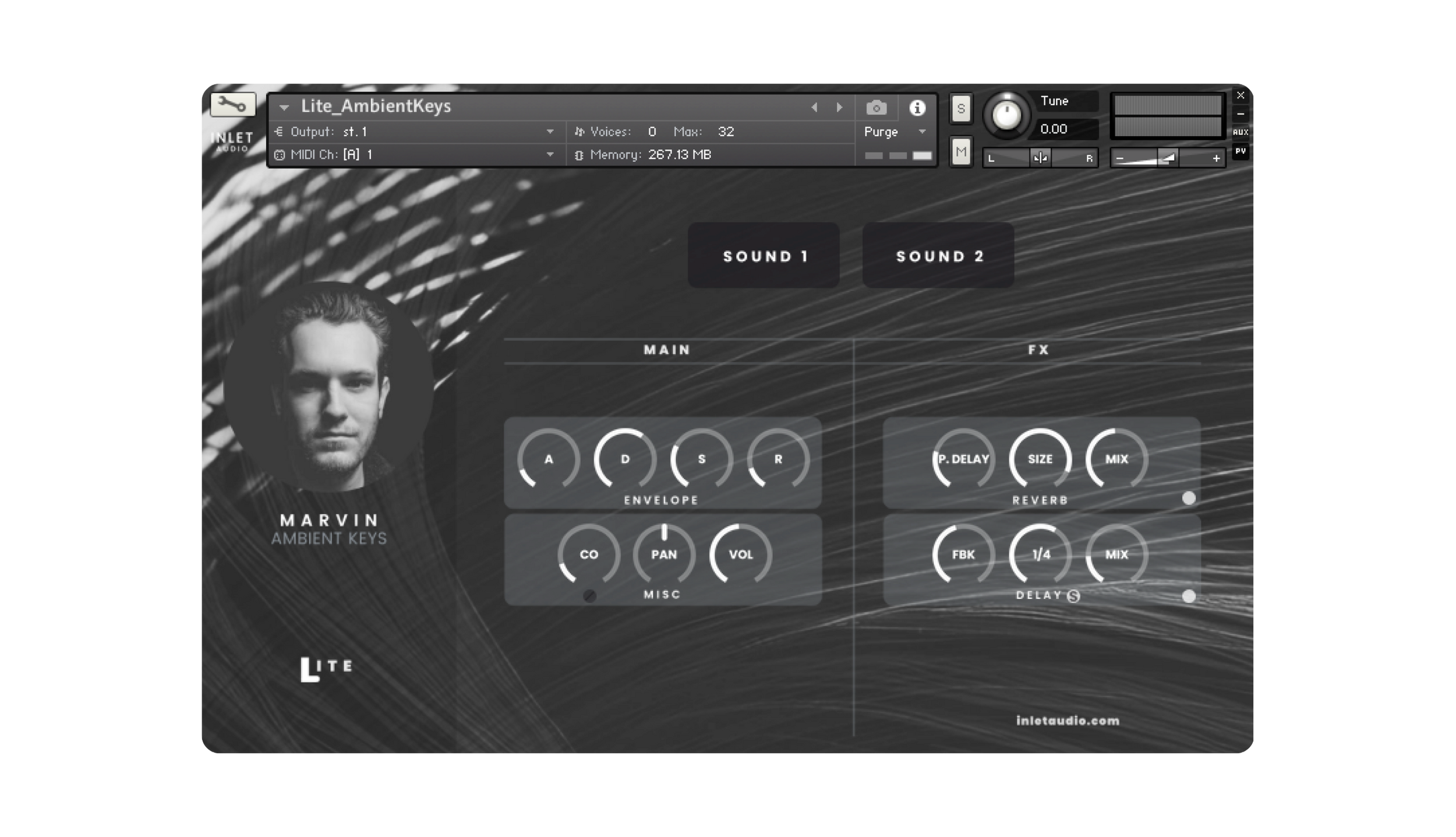Click the purge status indicator bars
Screen dimensions: 1456x837
point(898,156)
